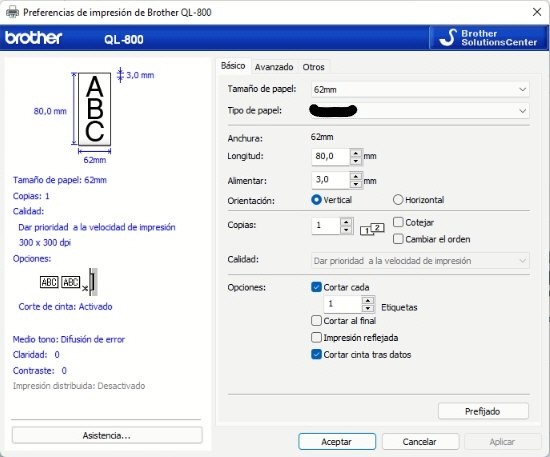
Task: Click the Asistencia... button
Action: pos(107,435)
